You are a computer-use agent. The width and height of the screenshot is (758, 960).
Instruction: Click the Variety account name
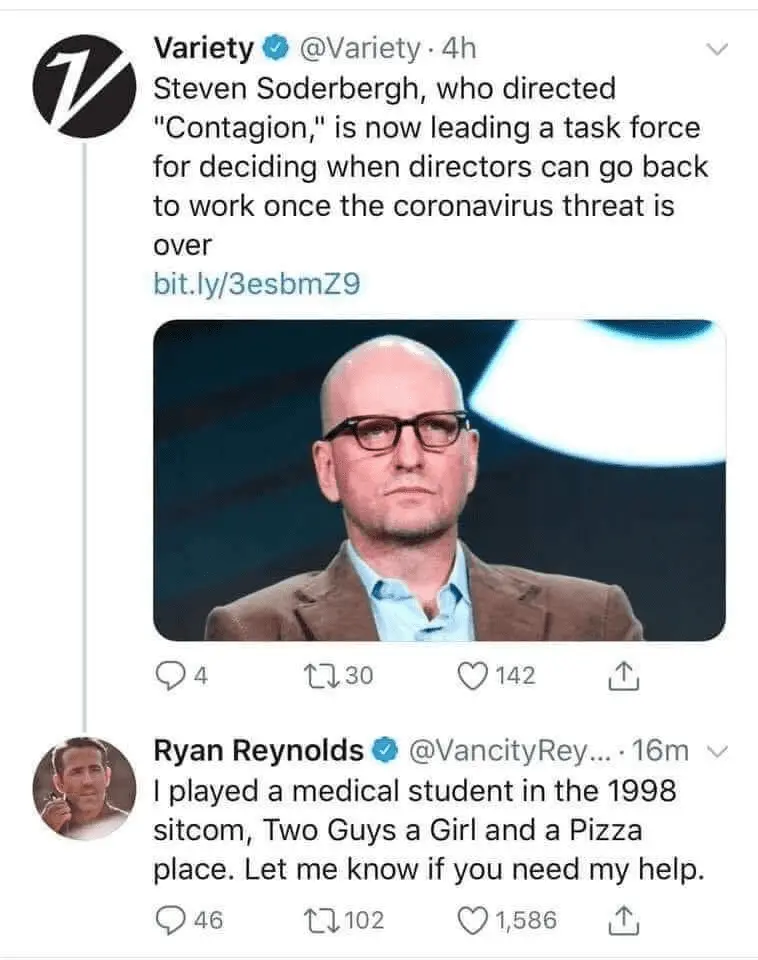[x=204, y=47]
